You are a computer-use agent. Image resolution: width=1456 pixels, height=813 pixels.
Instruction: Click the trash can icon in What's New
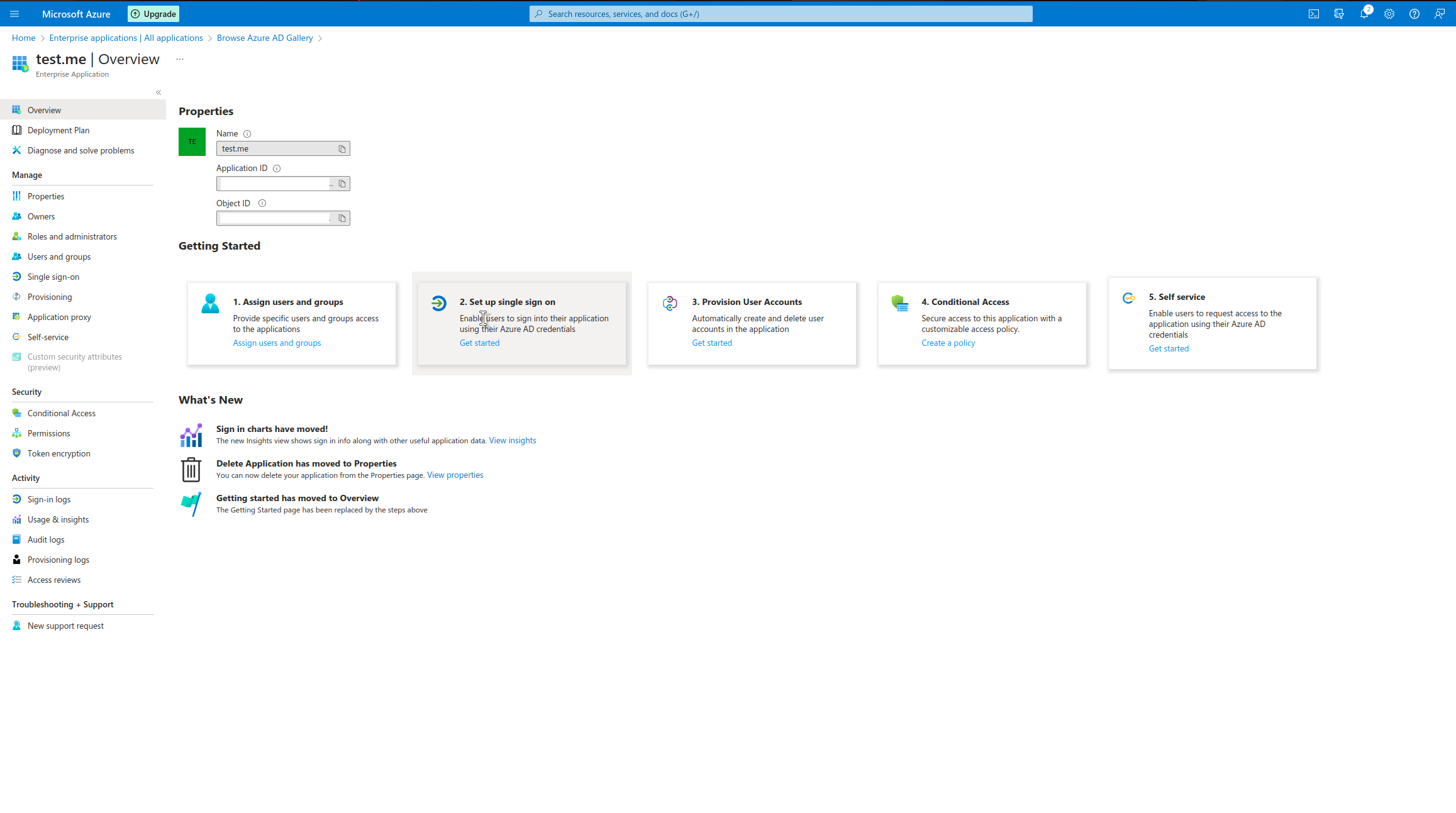tap(191, 470)
